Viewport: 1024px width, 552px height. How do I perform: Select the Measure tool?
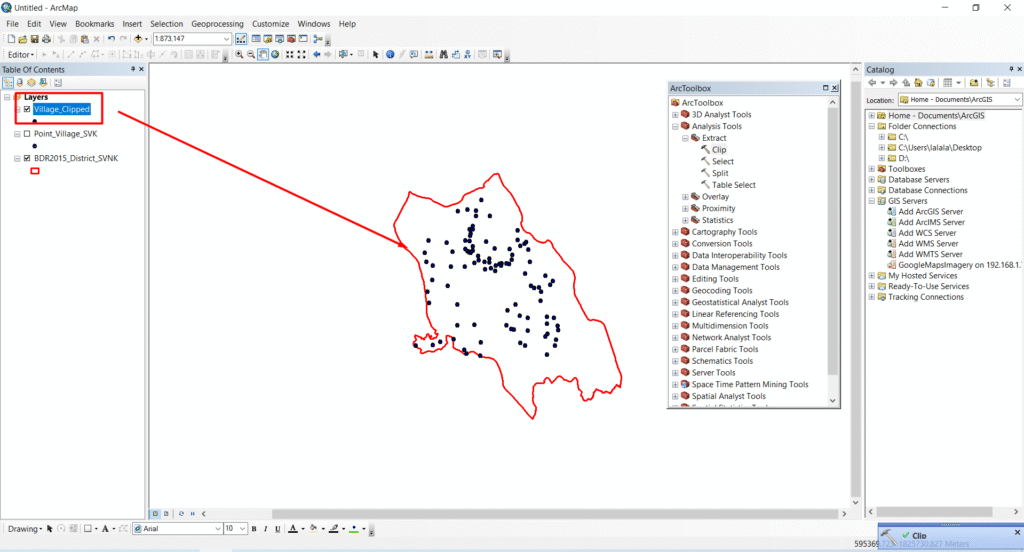pyautogui.click(x=429, y=55)
